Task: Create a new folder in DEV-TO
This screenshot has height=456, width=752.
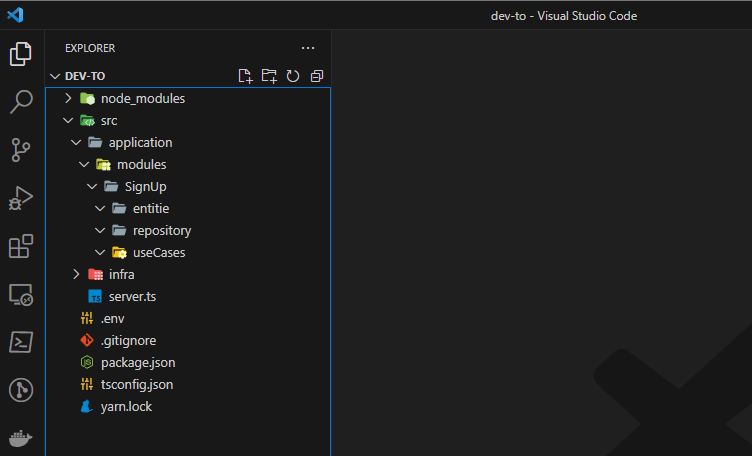Action: click(x=269, y=76)
